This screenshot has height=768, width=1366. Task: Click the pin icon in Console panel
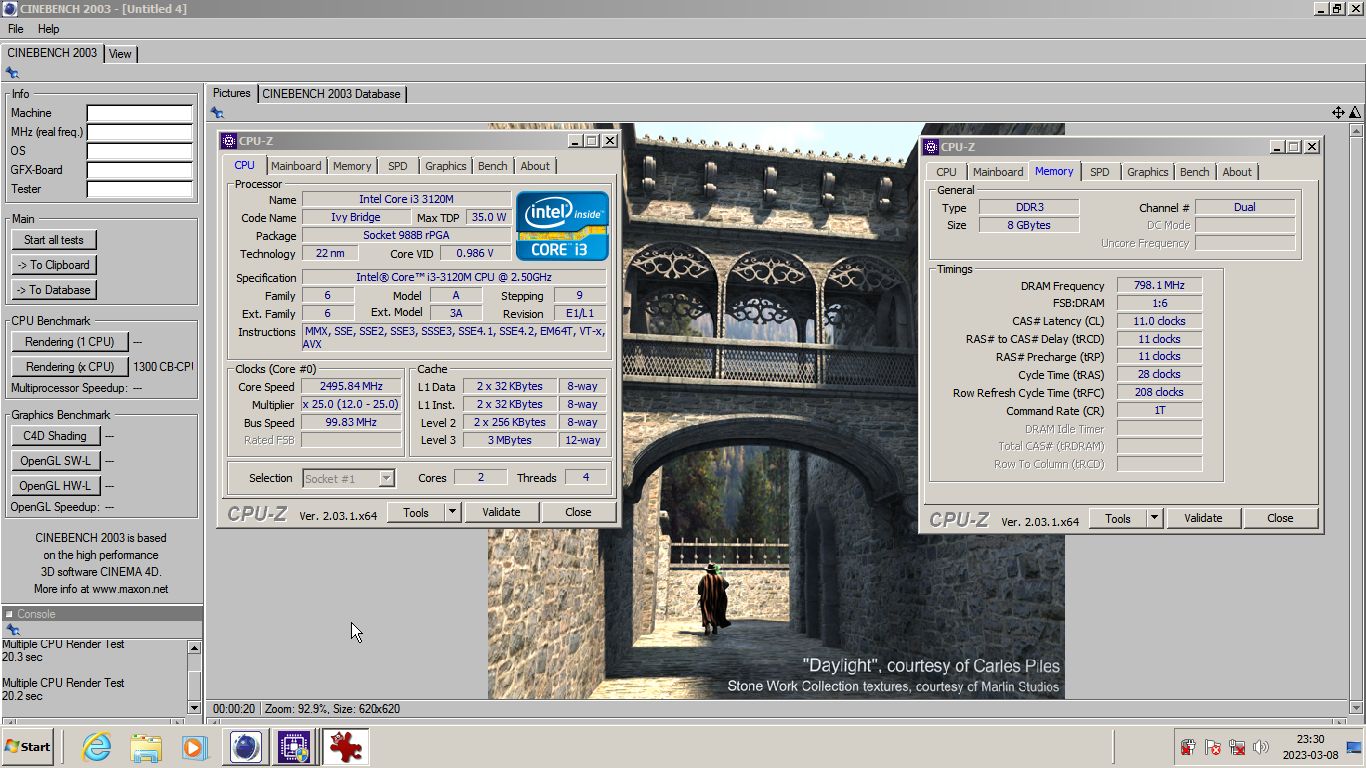click(12, 630)
